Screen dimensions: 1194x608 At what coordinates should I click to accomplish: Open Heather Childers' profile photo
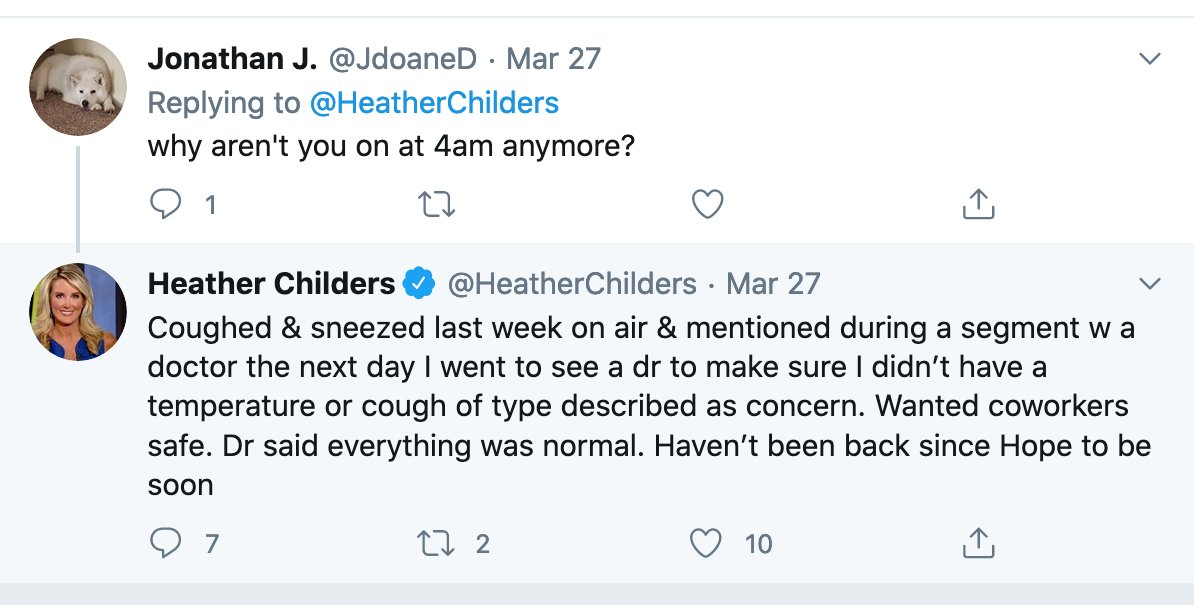(x=78, y=312)
